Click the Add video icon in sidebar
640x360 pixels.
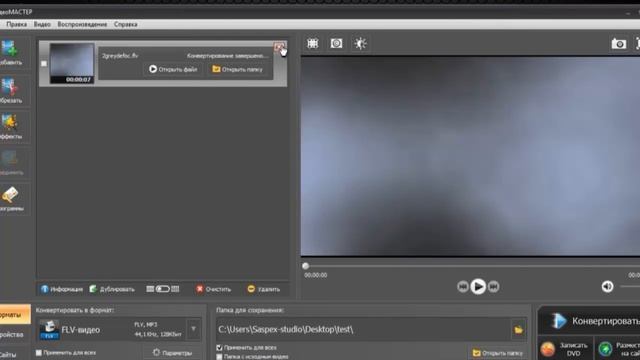(10, 53)
